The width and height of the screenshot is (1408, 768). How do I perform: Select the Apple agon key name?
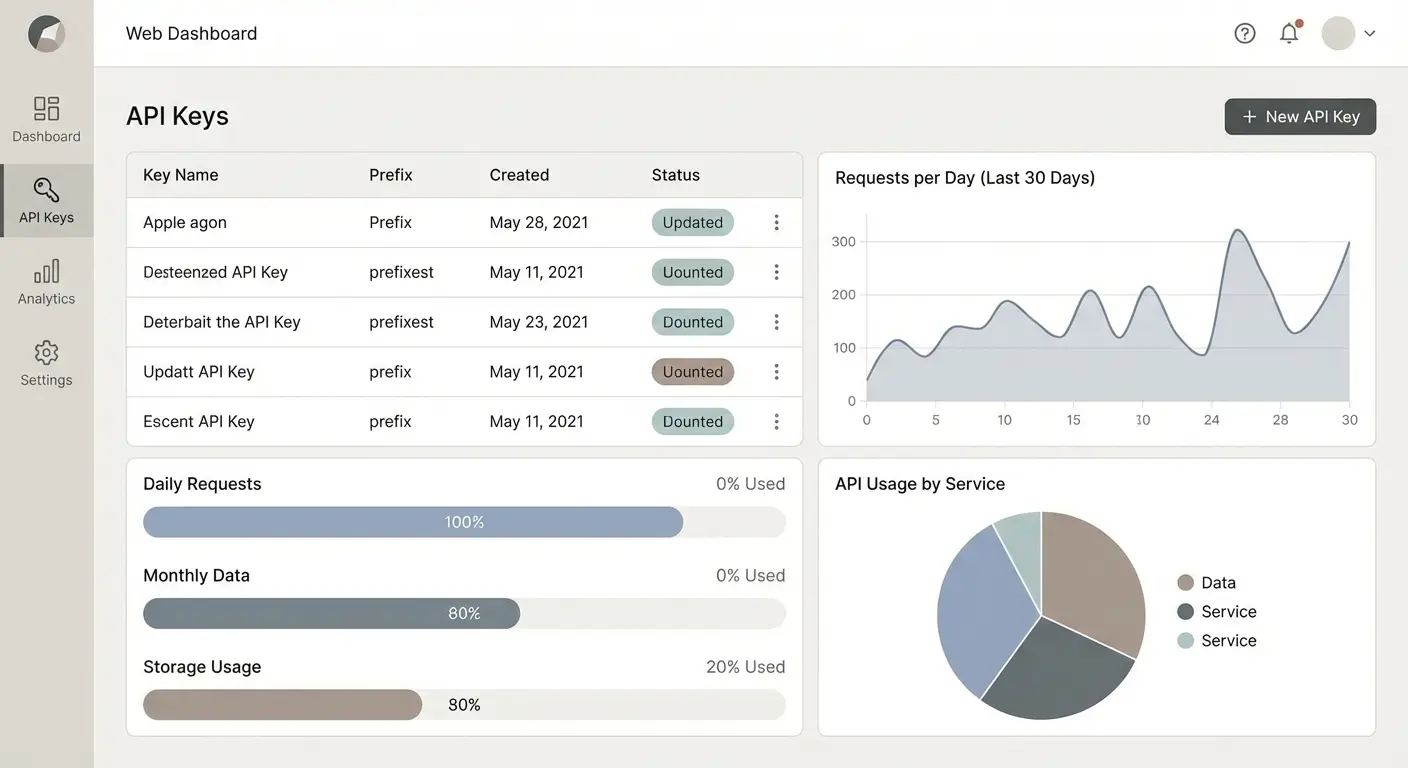tap(185, 222)
